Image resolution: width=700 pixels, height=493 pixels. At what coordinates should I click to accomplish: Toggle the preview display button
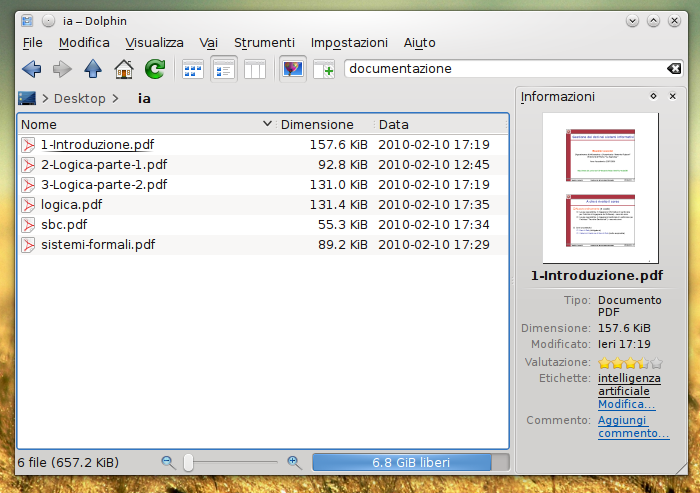[292, 69]
